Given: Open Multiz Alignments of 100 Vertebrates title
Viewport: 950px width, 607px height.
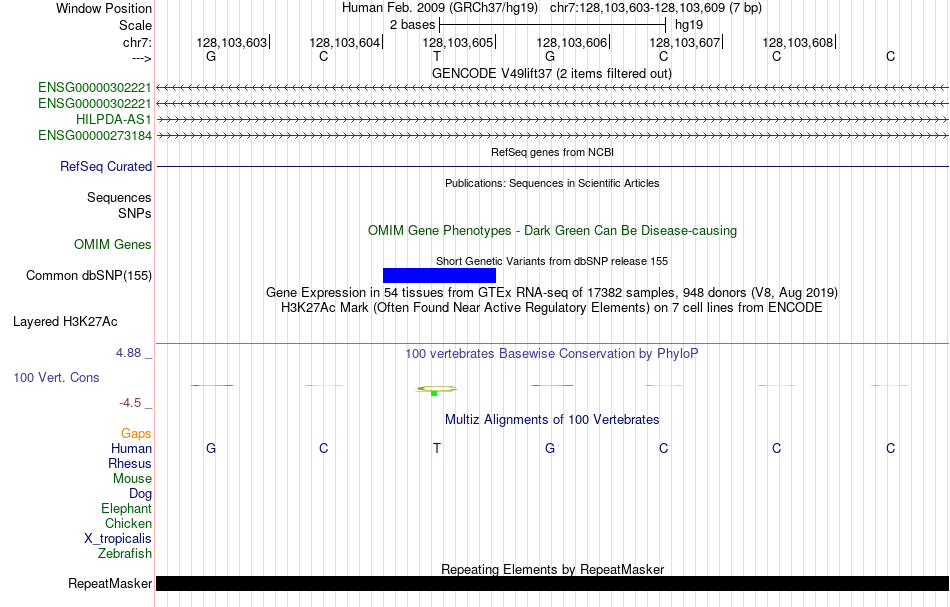Looking at the screenshot, I should point(552,419).
